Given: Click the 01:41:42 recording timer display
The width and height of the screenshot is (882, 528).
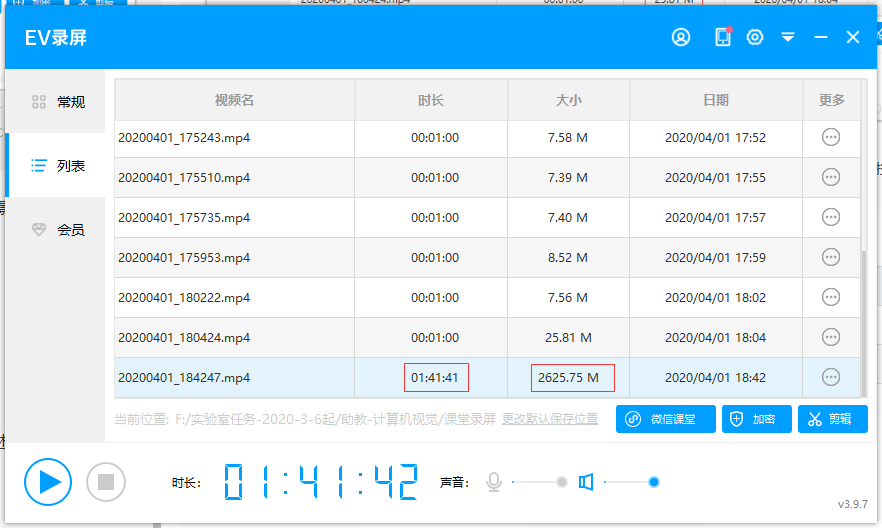Looking at the screenshot, I should coord(321,482).
